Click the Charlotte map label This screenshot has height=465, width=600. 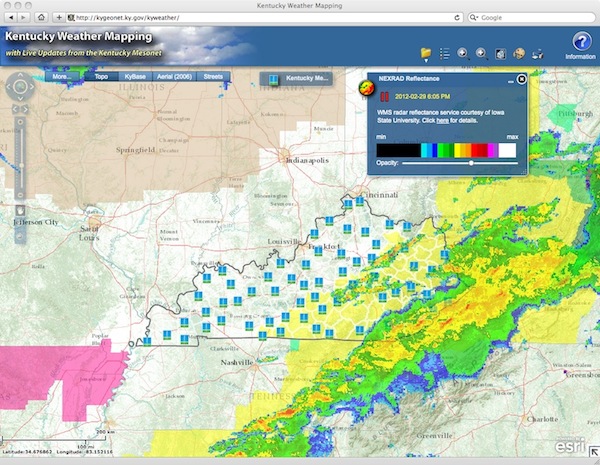[542, 419]
